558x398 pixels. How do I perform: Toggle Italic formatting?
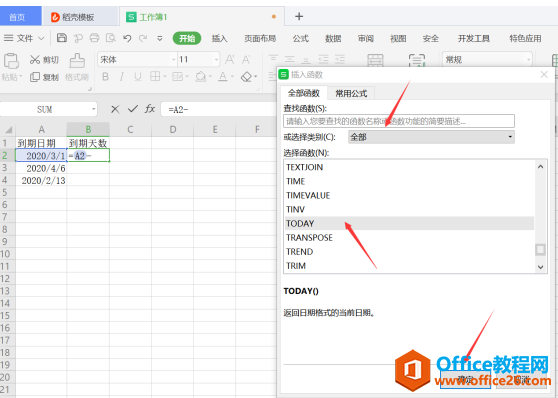(x=121, y=77)
